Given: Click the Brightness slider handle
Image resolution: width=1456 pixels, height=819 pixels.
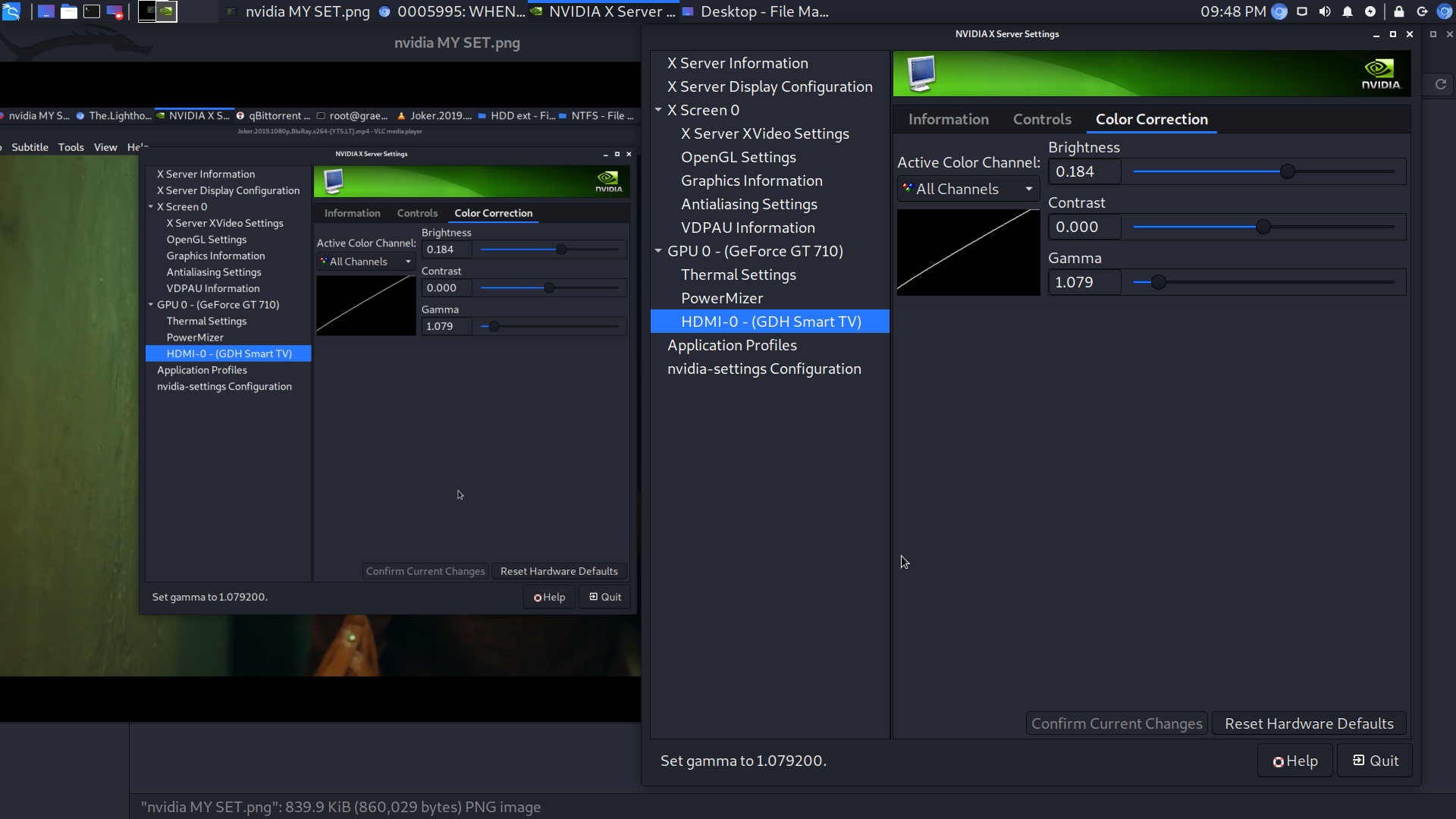Looking at the screenshot, I should pyautogui.click(x=1287, y=171).
